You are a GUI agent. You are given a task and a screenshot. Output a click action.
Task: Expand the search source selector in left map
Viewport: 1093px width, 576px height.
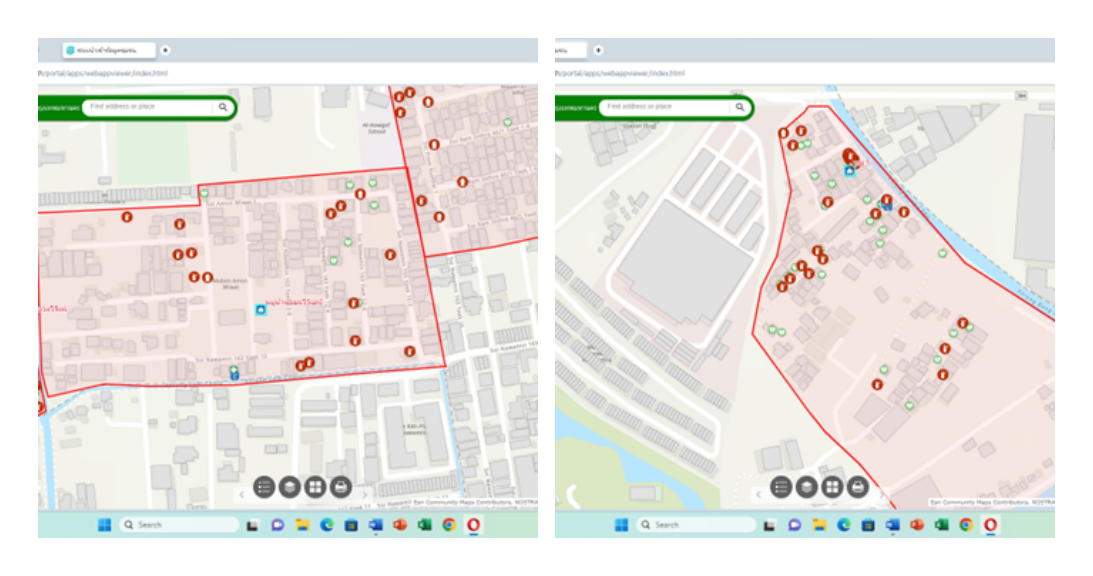58,106
